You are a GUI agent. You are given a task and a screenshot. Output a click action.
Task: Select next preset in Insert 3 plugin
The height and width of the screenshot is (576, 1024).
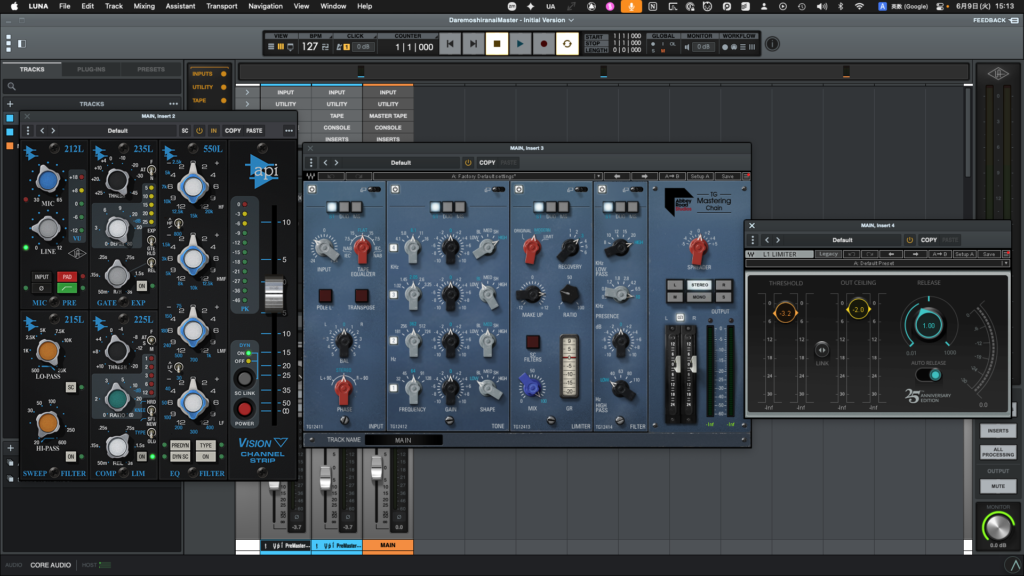(x=336, y=163)
